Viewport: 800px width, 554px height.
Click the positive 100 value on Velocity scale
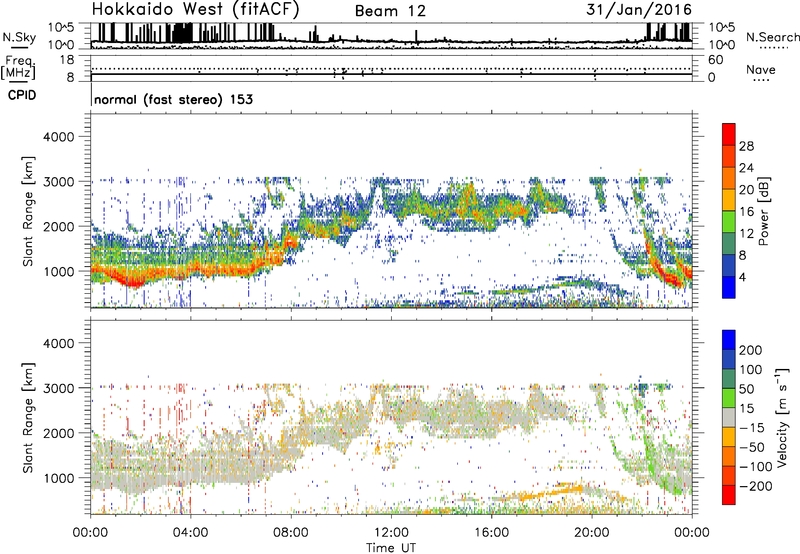pyautogui.click(x=751, y=369)
